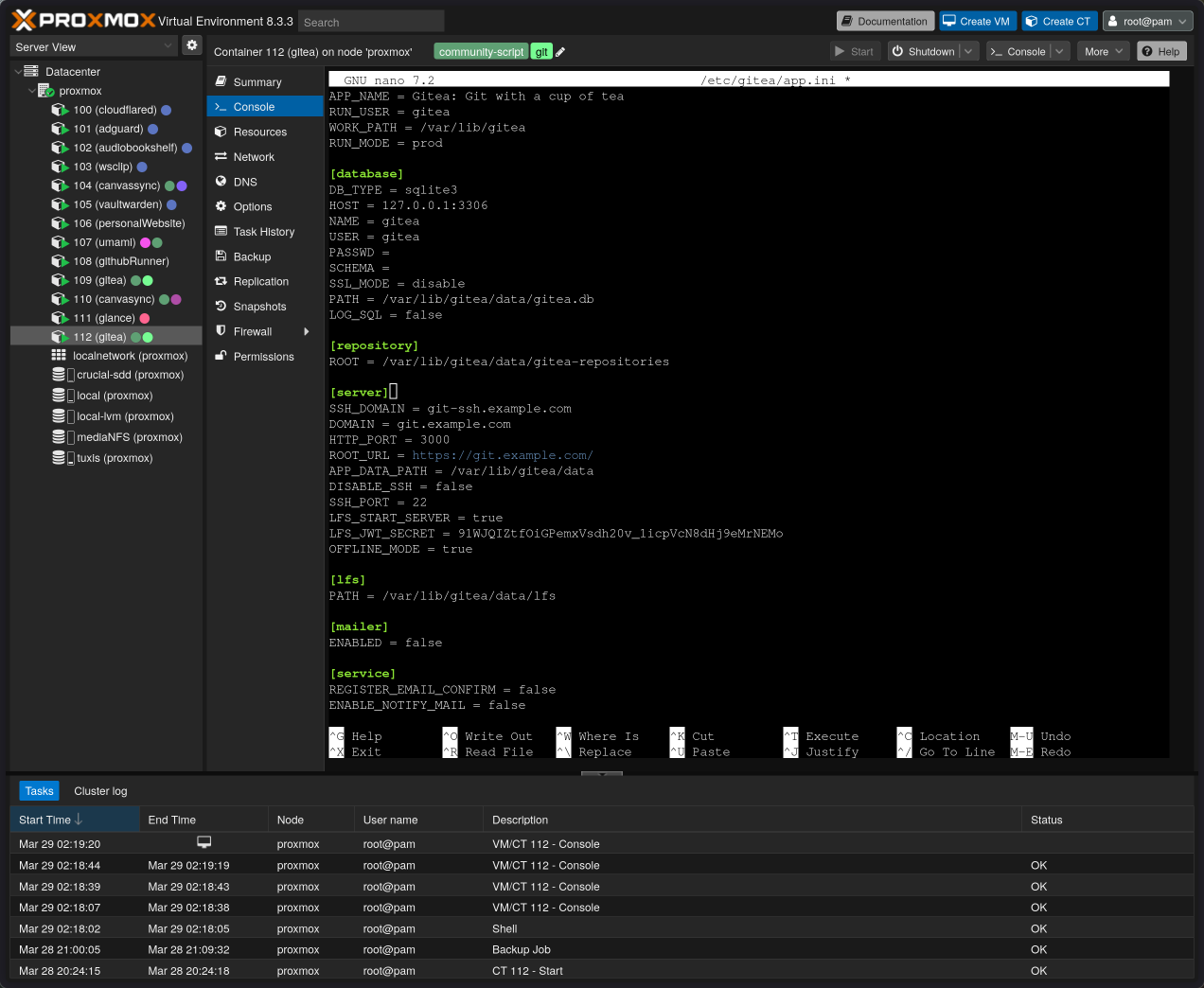Click the CT 112 - Start task row

coord(602,970)
